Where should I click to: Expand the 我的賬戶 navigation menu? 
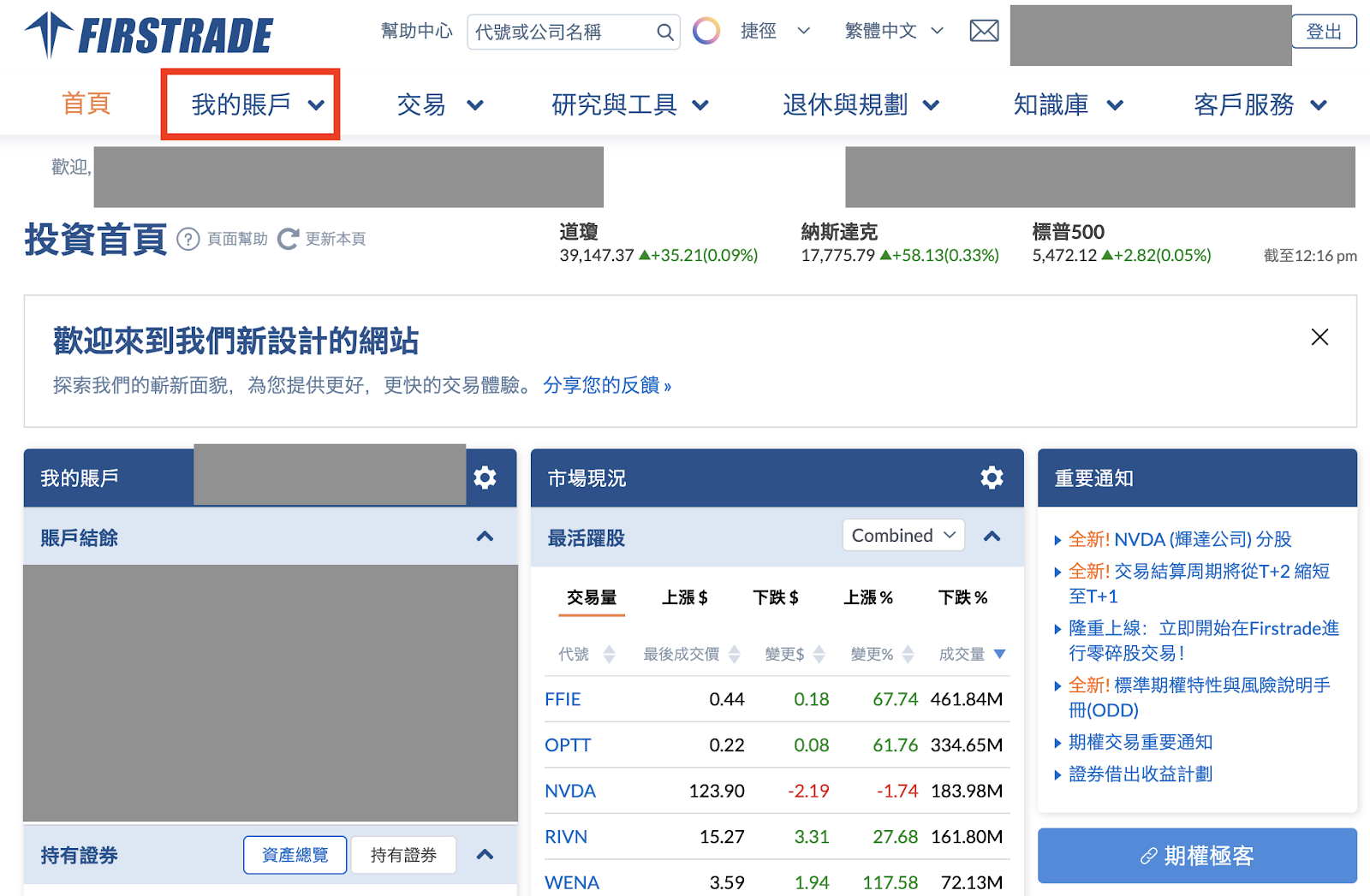click(x=258, y=104)
